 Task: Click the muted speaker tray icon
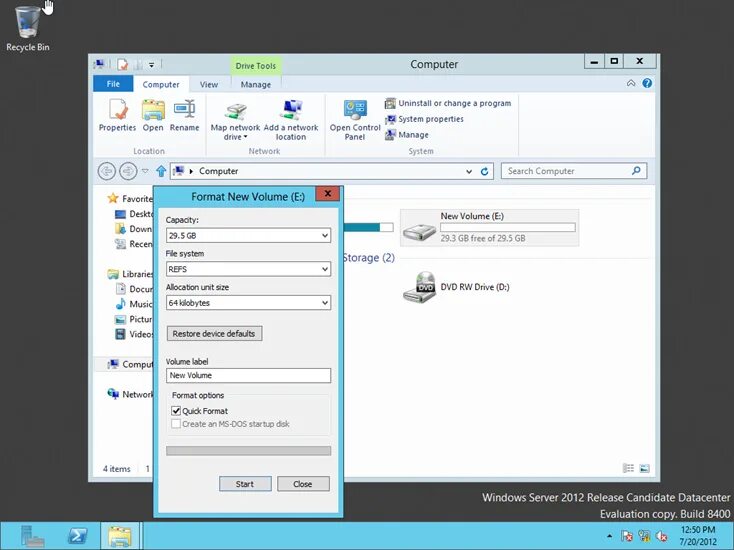click(x=661, y=536)
